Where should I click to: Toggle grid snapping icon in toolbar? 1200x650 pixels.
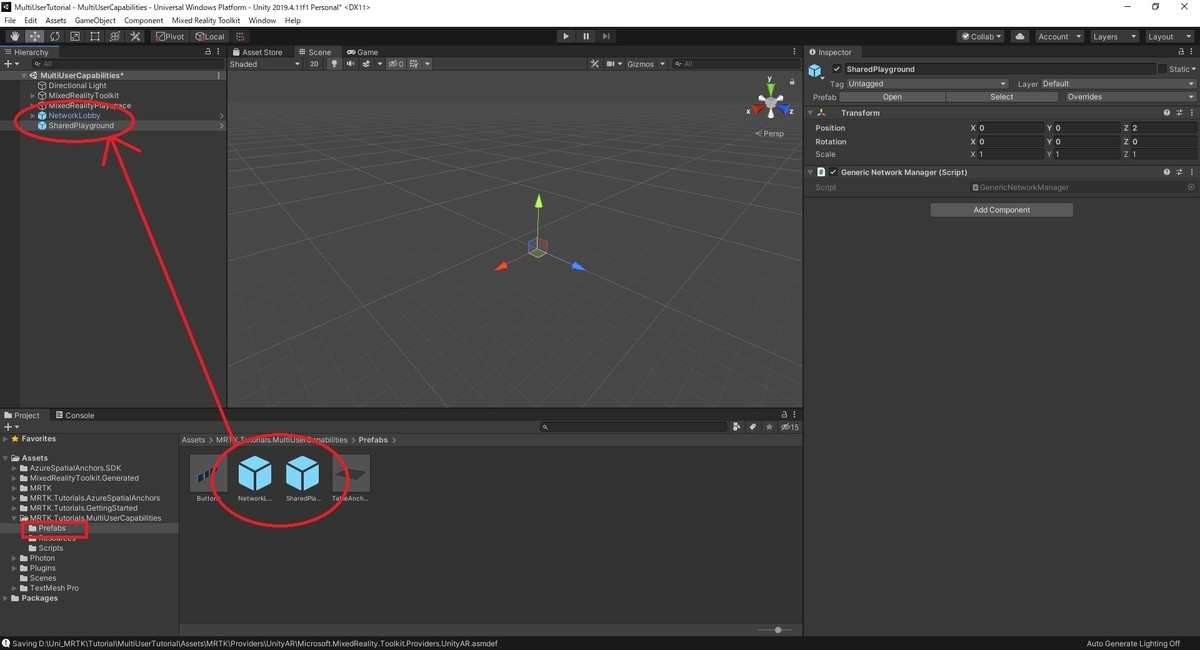click(240, 36)
